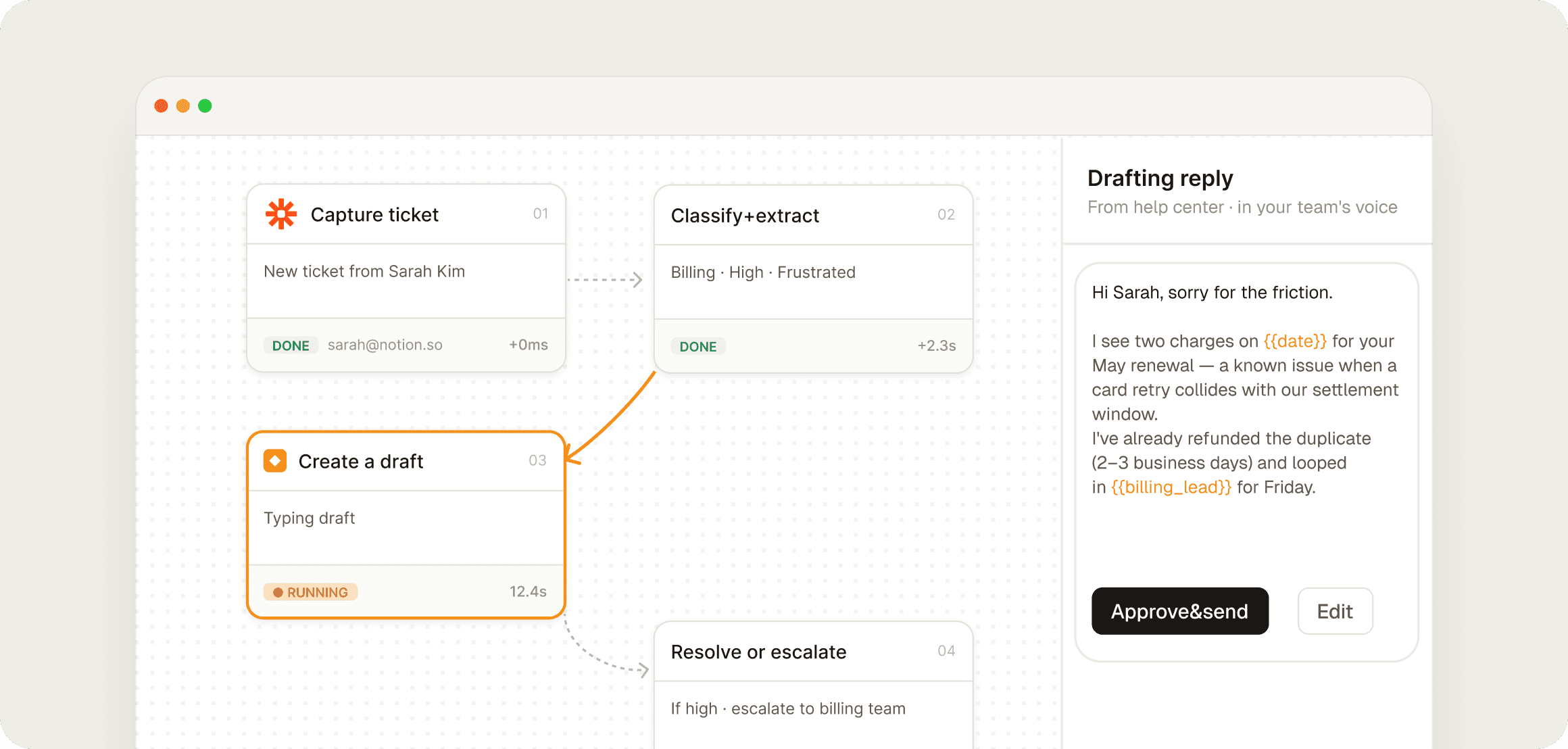Viewport: 1568px width, 749px height.
Task: Click the RUNNING status badge
Action: (x=311, y=592)
